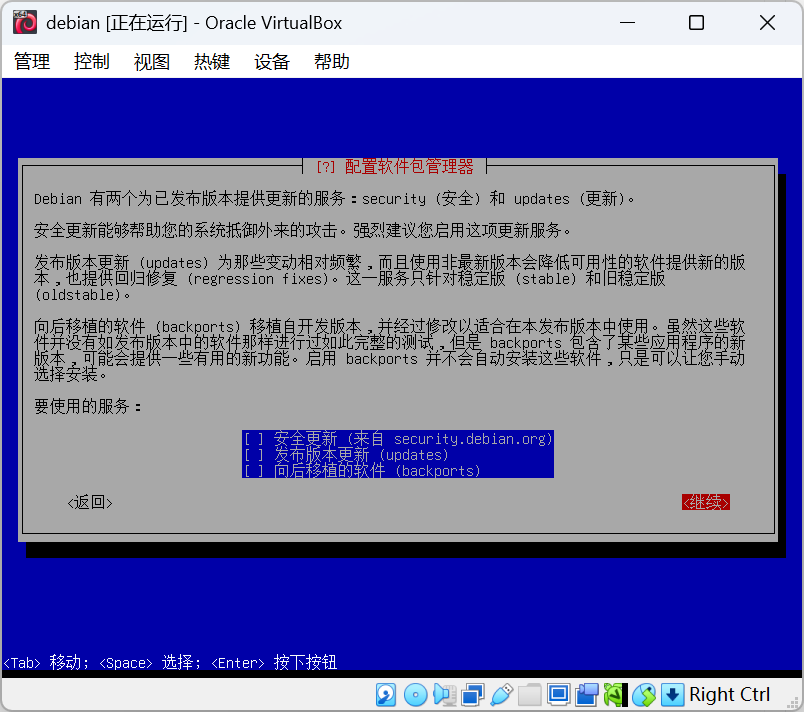
Task: Click the VirtualBox logo in the title bar
Action: [x=25, y=23]
